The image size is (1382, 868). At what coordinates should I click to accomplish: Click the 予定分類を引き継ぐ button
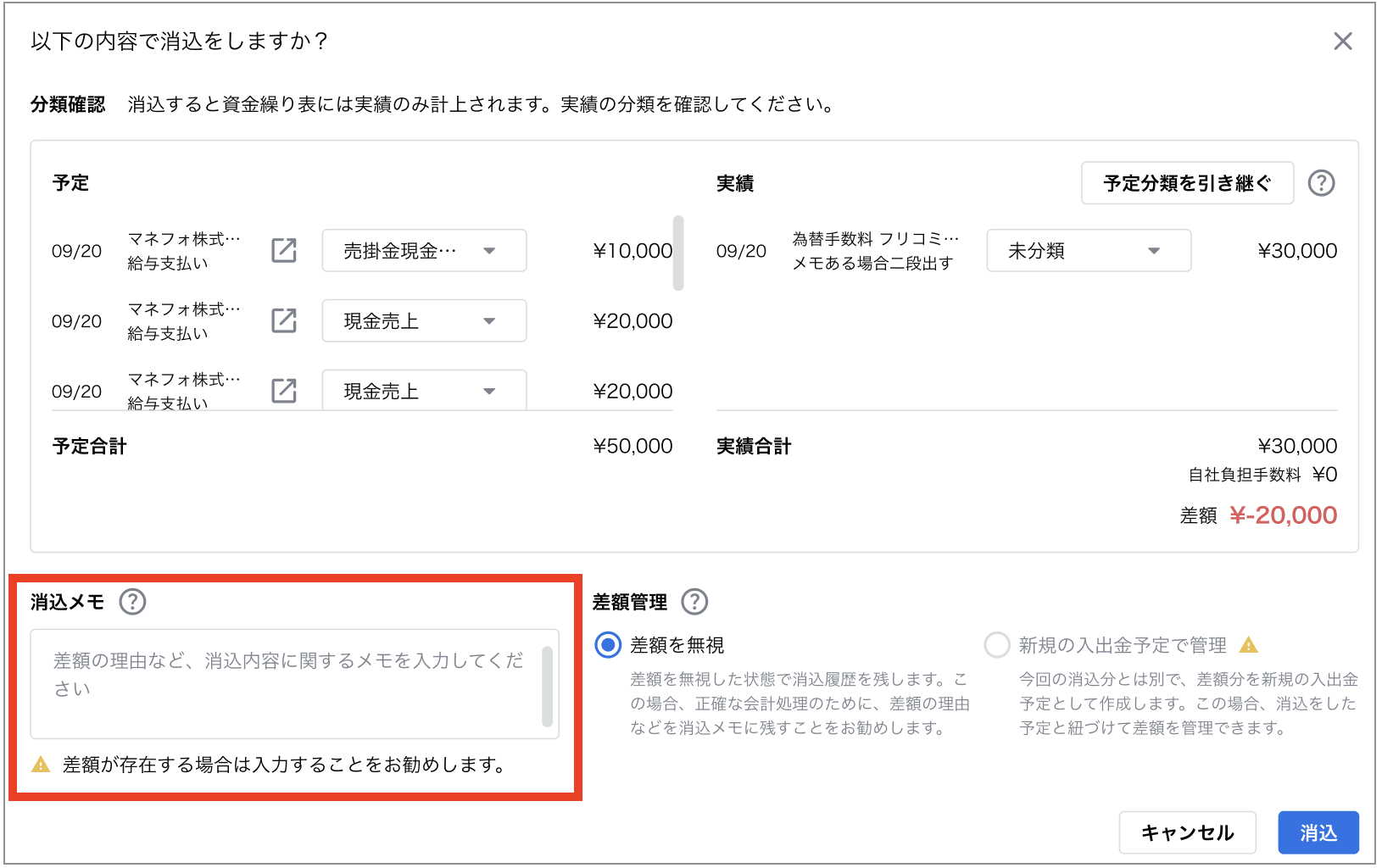(x=1187, y=183)
